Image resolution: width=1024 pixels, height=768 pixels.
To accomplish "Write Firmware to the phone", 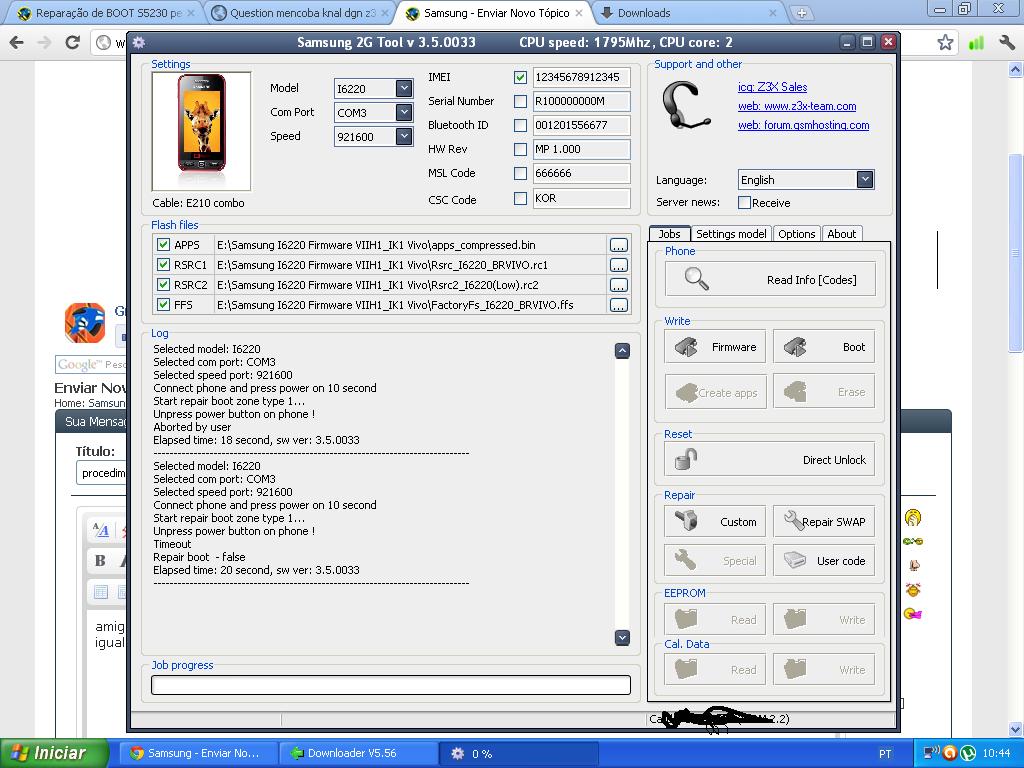I will click(715, 347).
